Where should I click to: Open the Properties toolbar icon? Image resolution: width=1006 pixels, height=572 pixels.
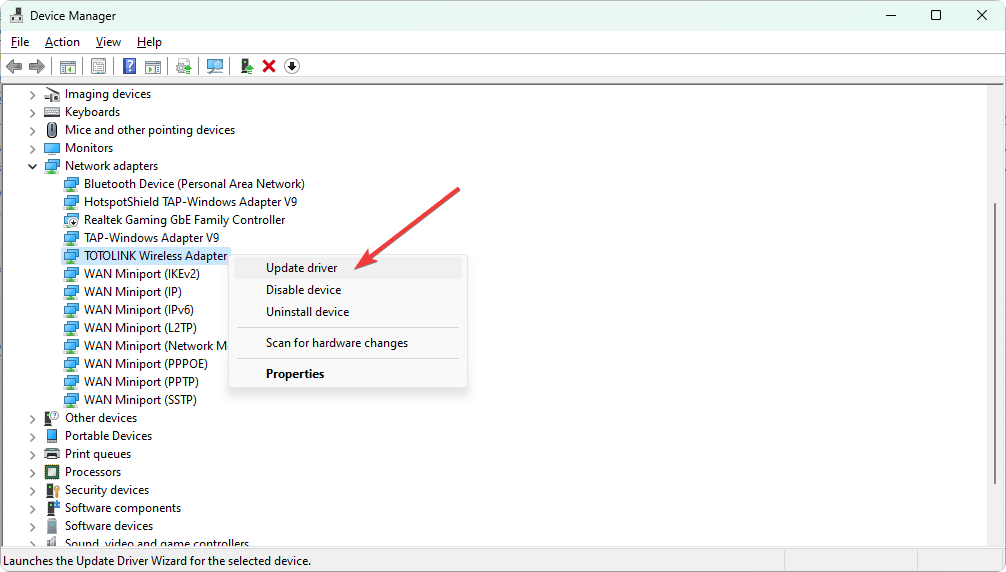(x=98, y=66)
